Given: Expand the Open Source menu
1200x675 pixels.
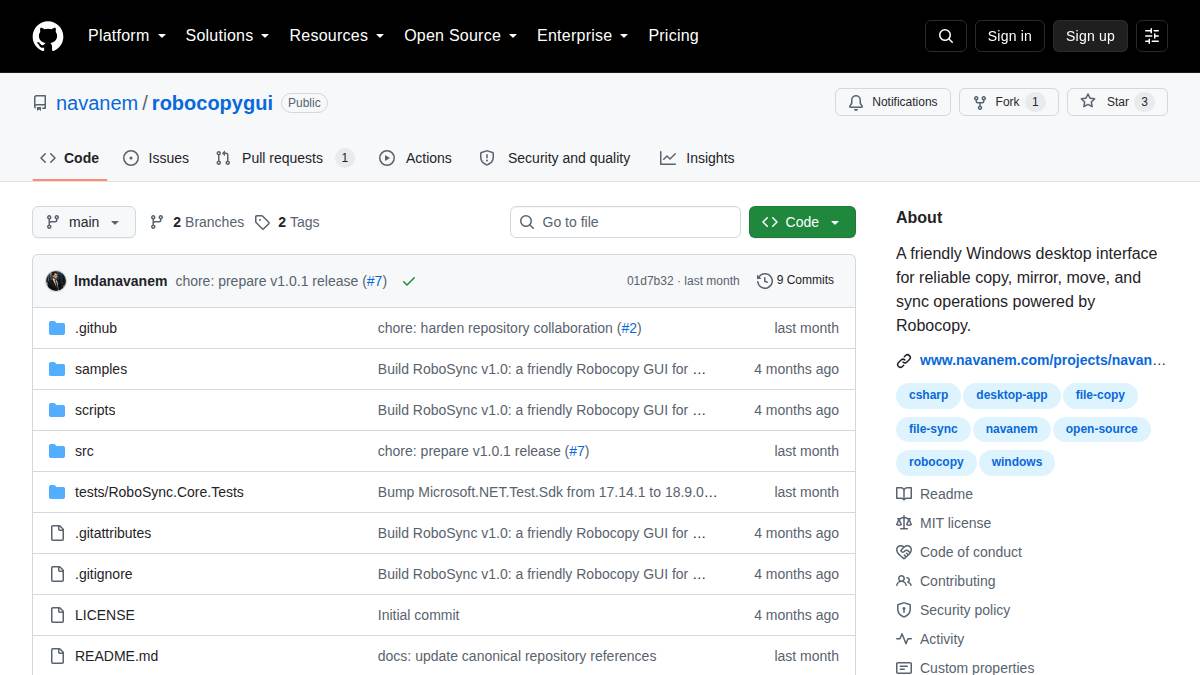Looking at the screenshot, I should coord(461,36).
